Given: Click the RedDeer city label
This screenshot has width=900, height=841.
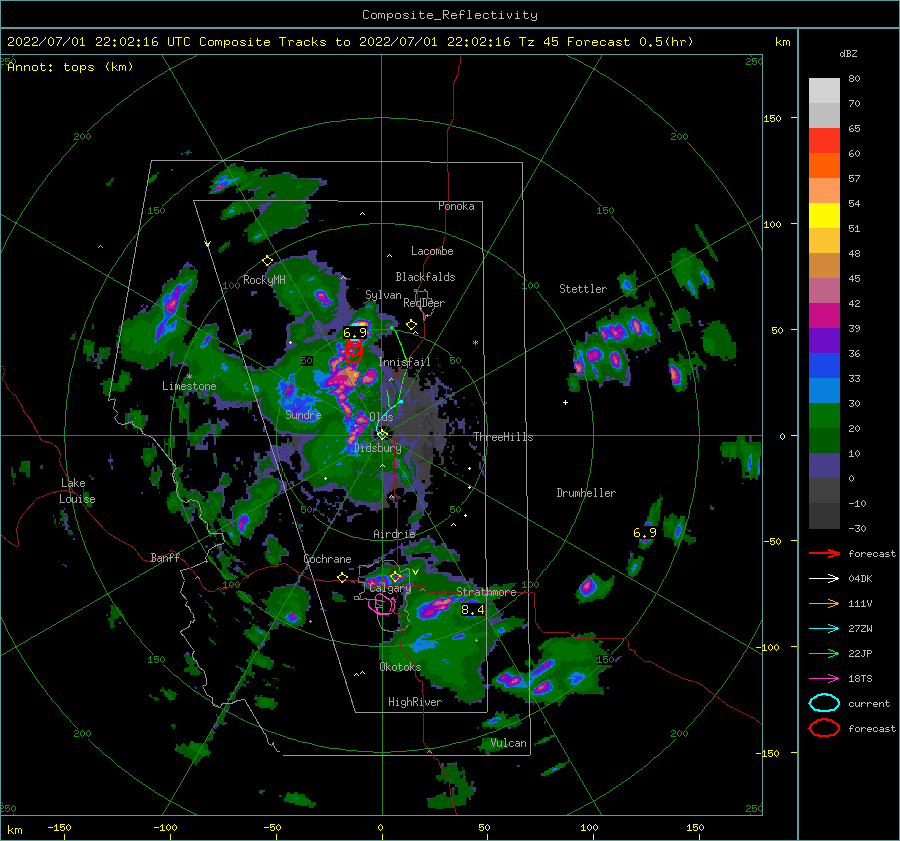Looking at the screenshot, I should [x=424, y=303].
